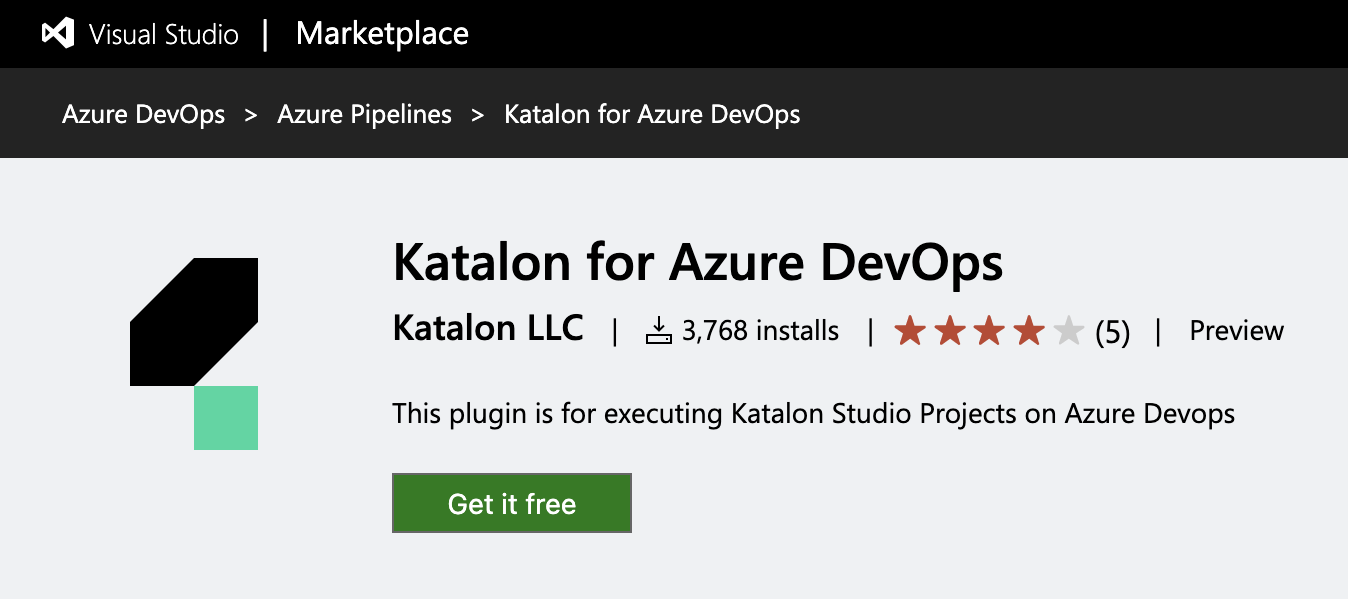The image size is (1348, 600).
Task: Click the Katalon extension logo image
Action: (195, 353)
